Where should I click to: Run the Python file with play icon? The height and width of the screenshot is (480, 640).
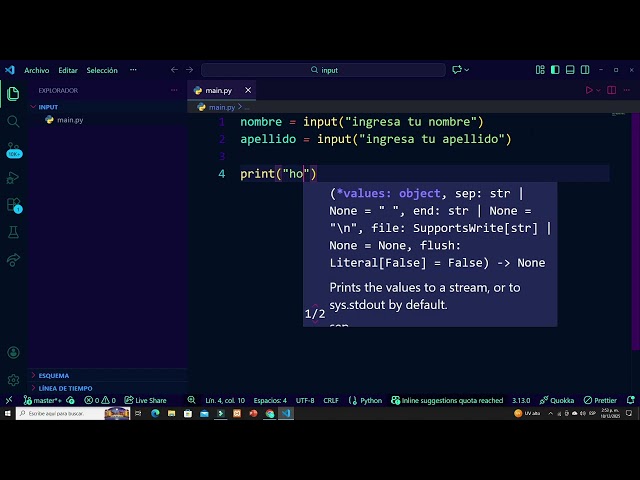pos(589,90)
